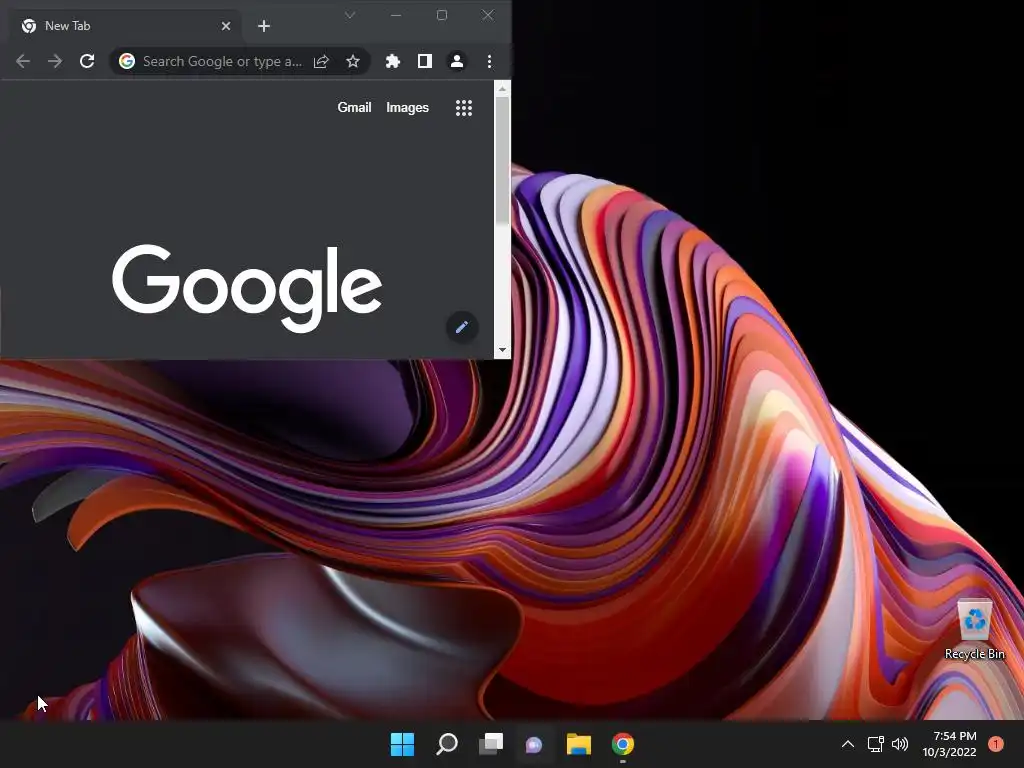Click the scrollbar up arrow in Chrome
The height and width of the screenshot is (768, 1024).
click(x=502, y=89)
